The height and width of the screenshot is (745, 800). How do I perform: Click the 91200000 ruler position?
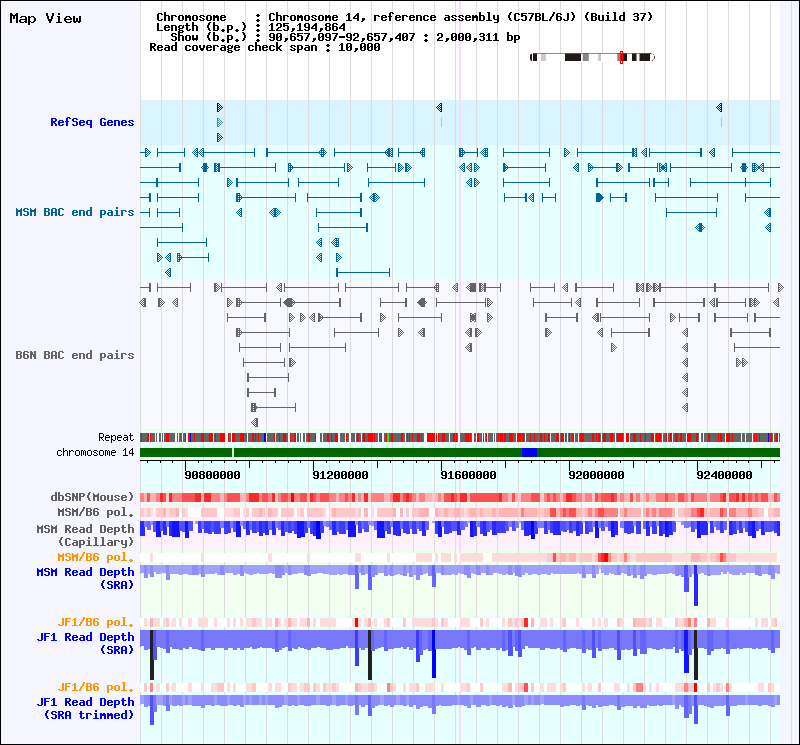coord(340,475)
